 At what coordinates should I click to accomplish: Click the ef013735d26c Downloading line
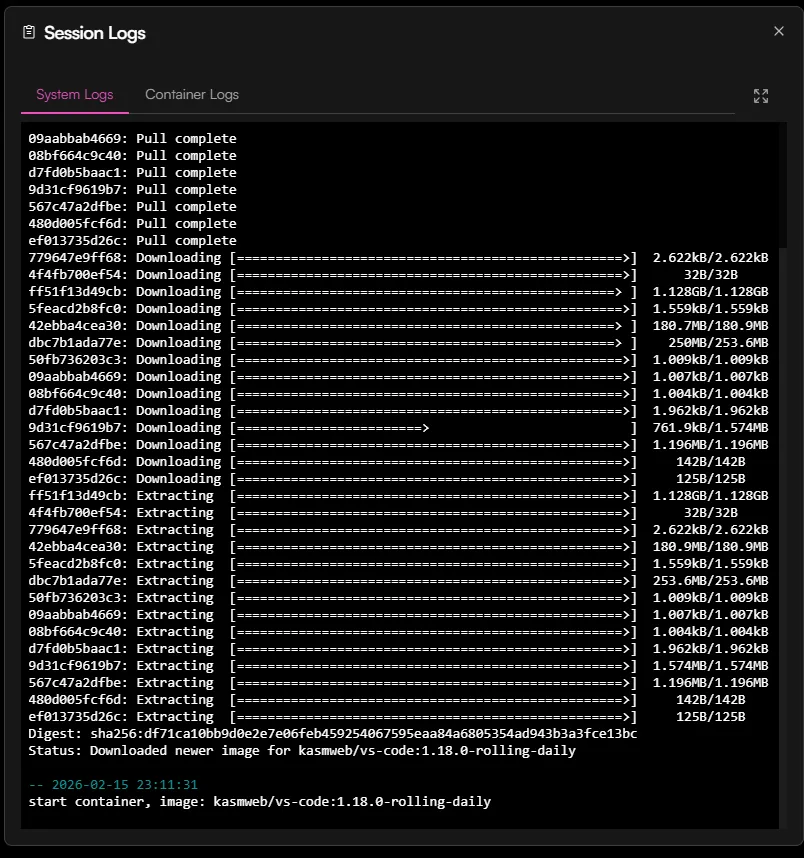point(387,478)
